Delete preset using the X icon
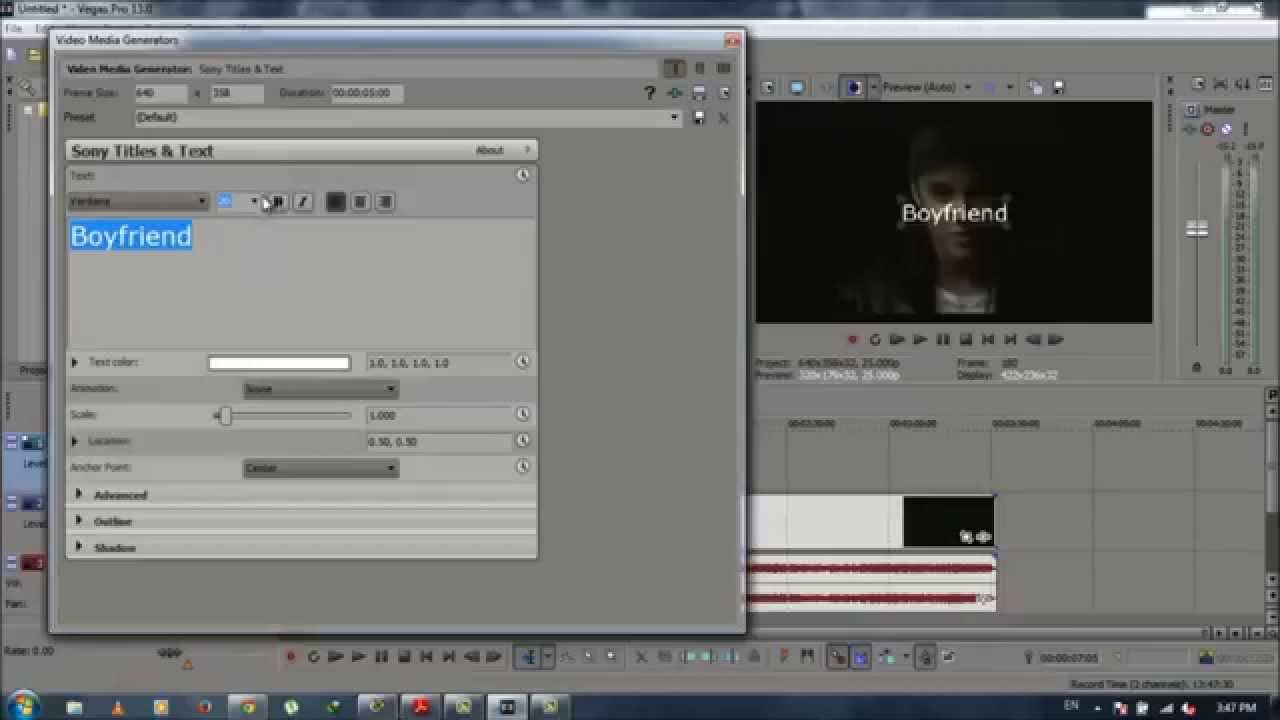This screenshot has height=720, width=1280. coord(724,117)
